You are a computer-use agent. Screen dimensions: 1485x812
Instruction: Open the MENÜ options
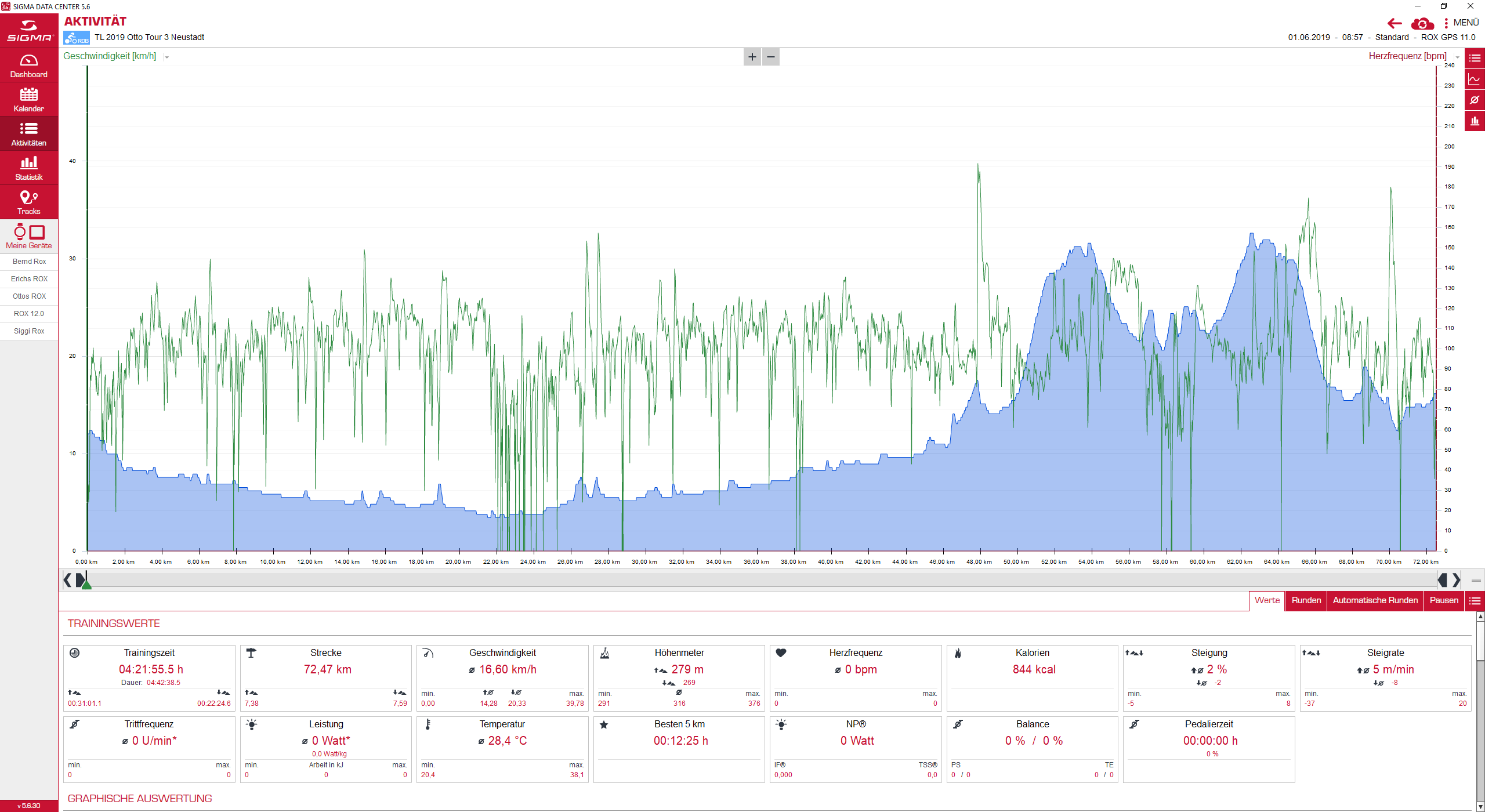click(x=1461, y=23)
